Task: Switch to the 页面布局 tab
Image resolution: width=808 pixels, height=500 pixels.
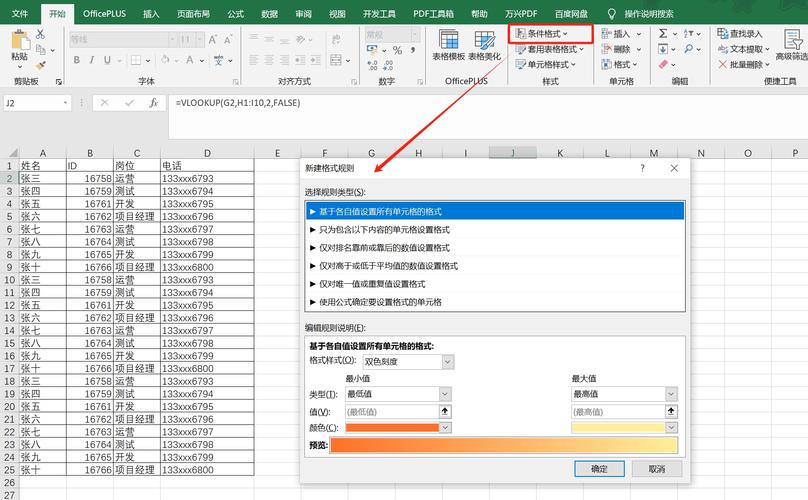Action: pos(193,13)
